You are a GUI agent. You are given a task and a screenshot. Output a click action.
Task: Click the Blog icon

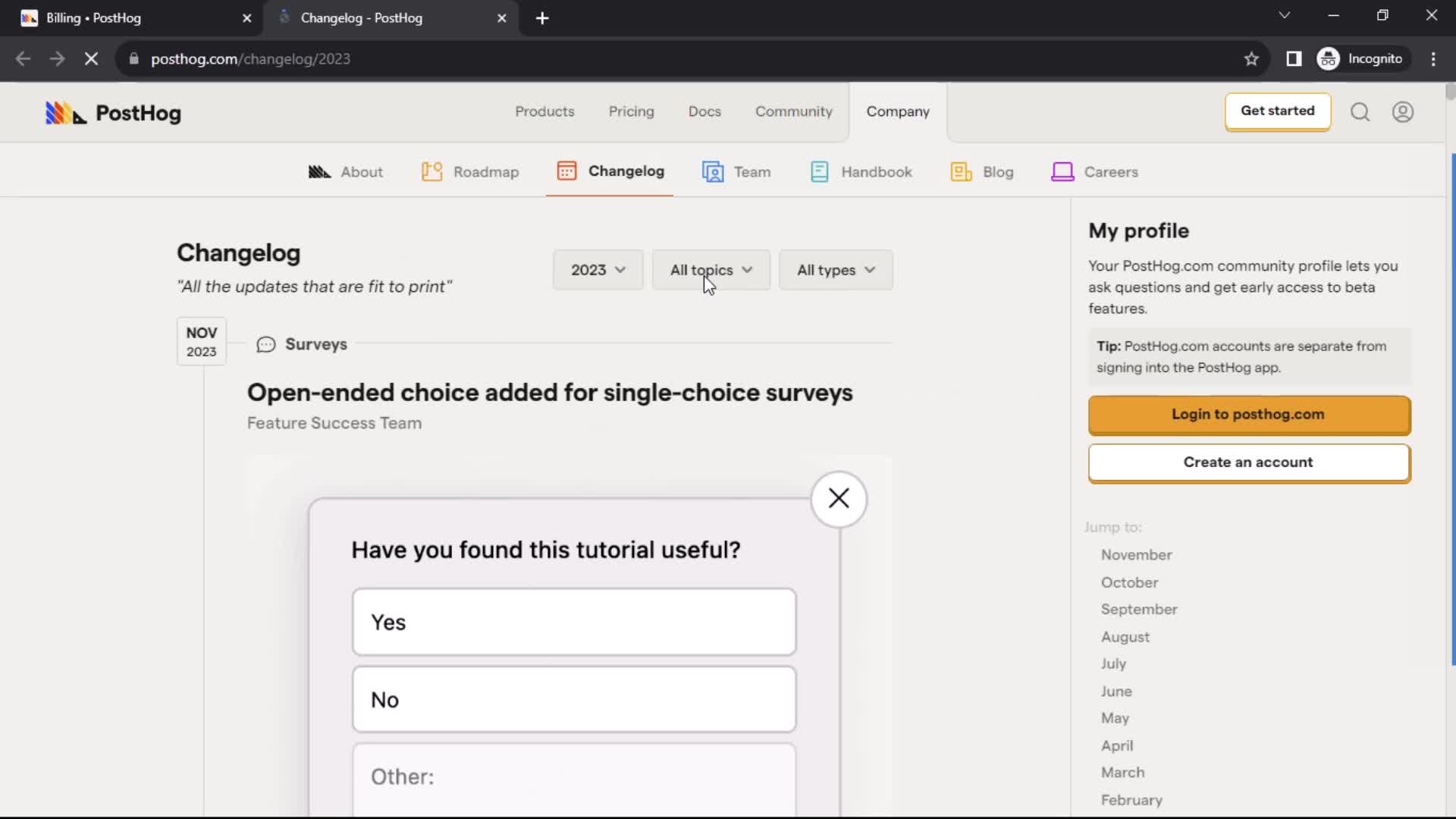click(x=961, y=172)
